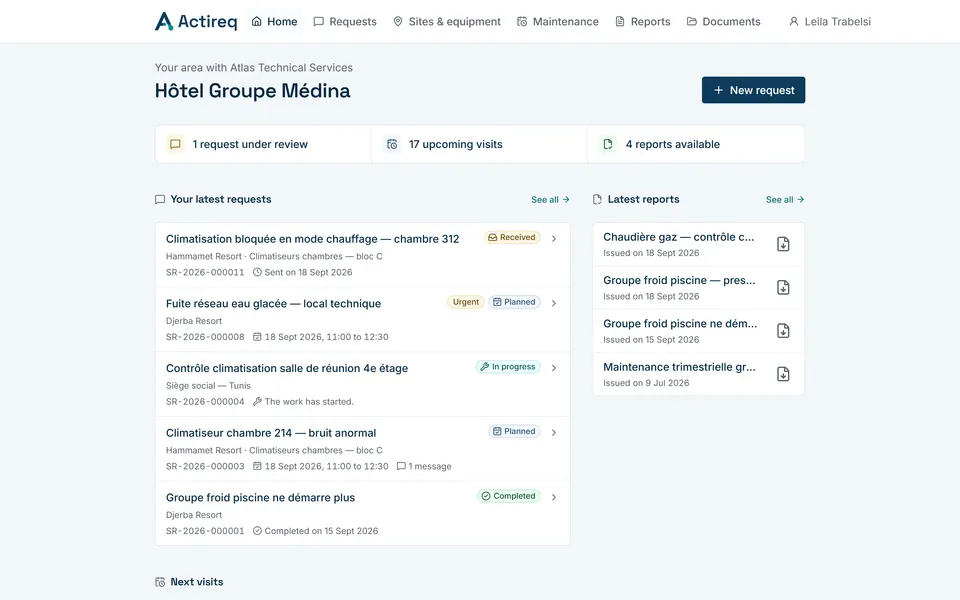Click the In progress status badge
This screenshot has height=600, width=960.
508,367
